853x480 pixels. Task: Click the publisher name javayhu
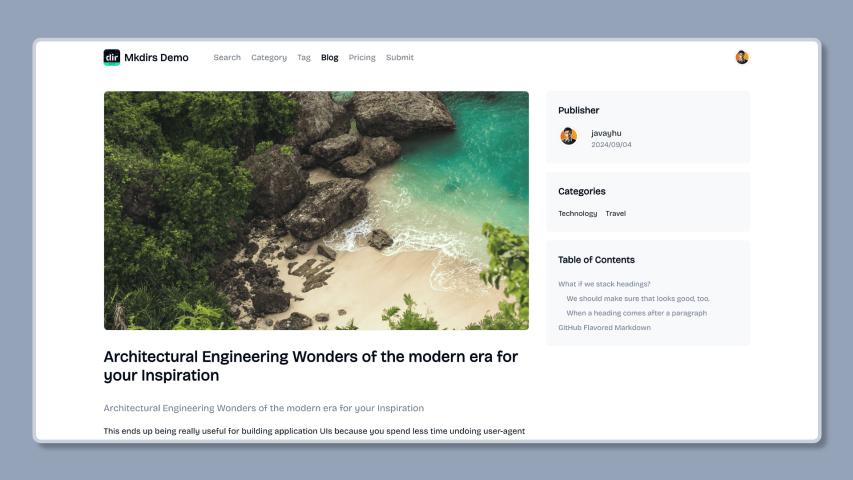[x=606, y=133]
